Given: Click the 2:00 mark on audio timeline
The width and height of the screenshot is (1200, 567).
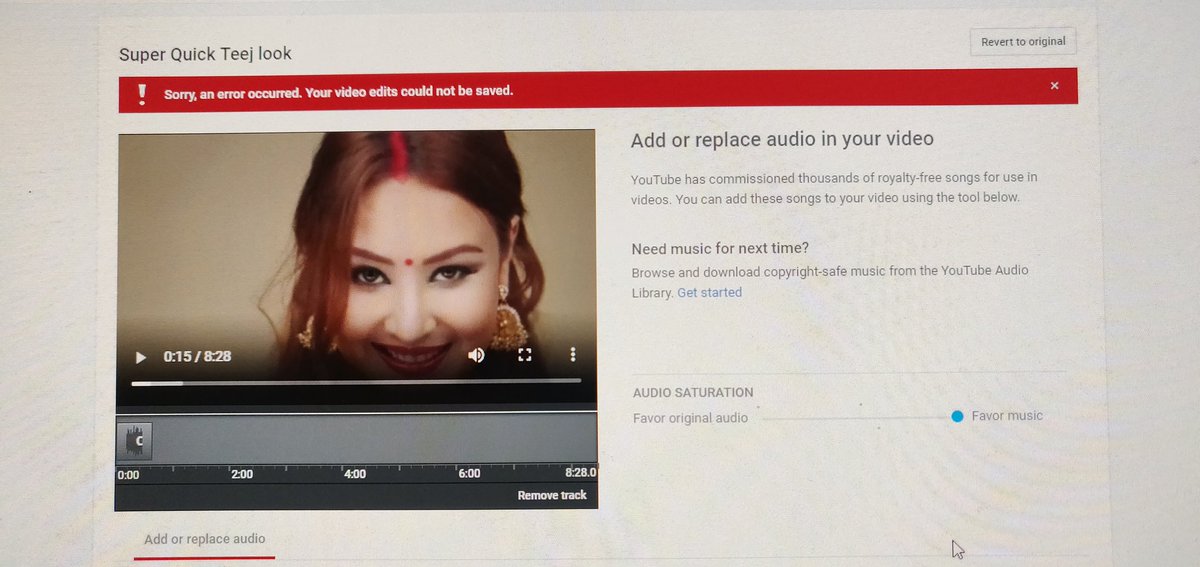Looking at the screenshot, I should click(x=242, y=474).
